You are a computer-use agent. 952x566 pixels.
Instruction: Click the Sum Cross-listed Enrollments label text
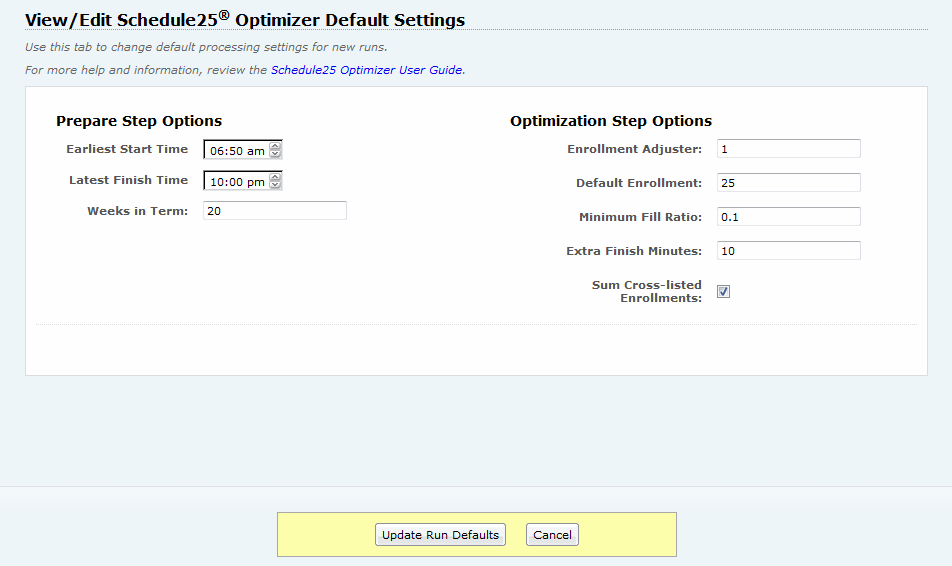click(x=647, y=291)
